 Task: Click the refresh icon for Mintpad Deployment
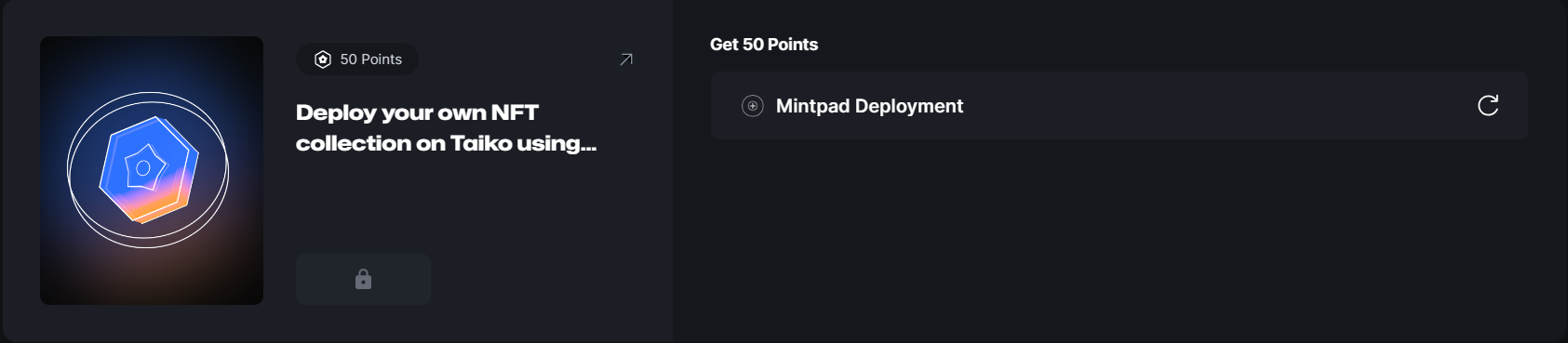1488,105
